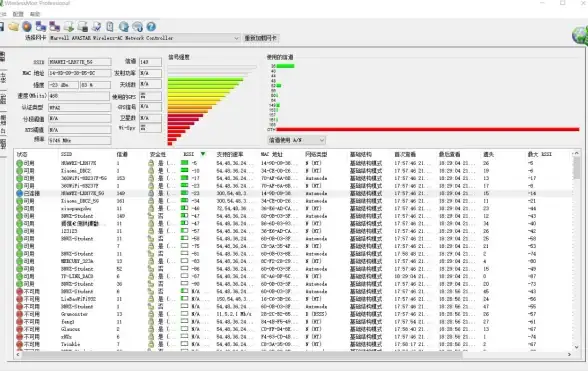
Task: Open the third menu in the menu bar
Action: point(35,14)
